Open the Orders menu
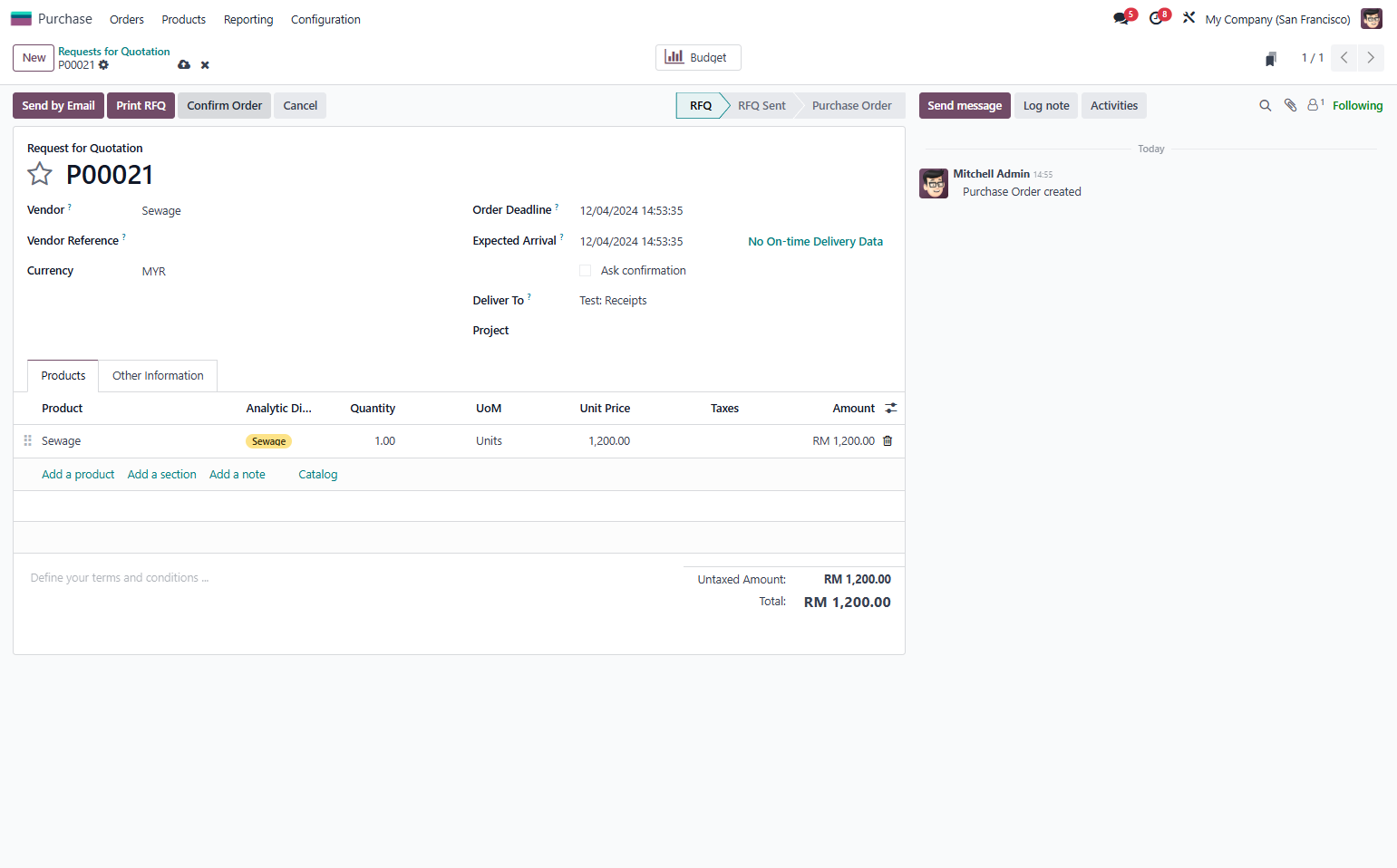This screenshot has width=1397, height=868. point(127,19)
